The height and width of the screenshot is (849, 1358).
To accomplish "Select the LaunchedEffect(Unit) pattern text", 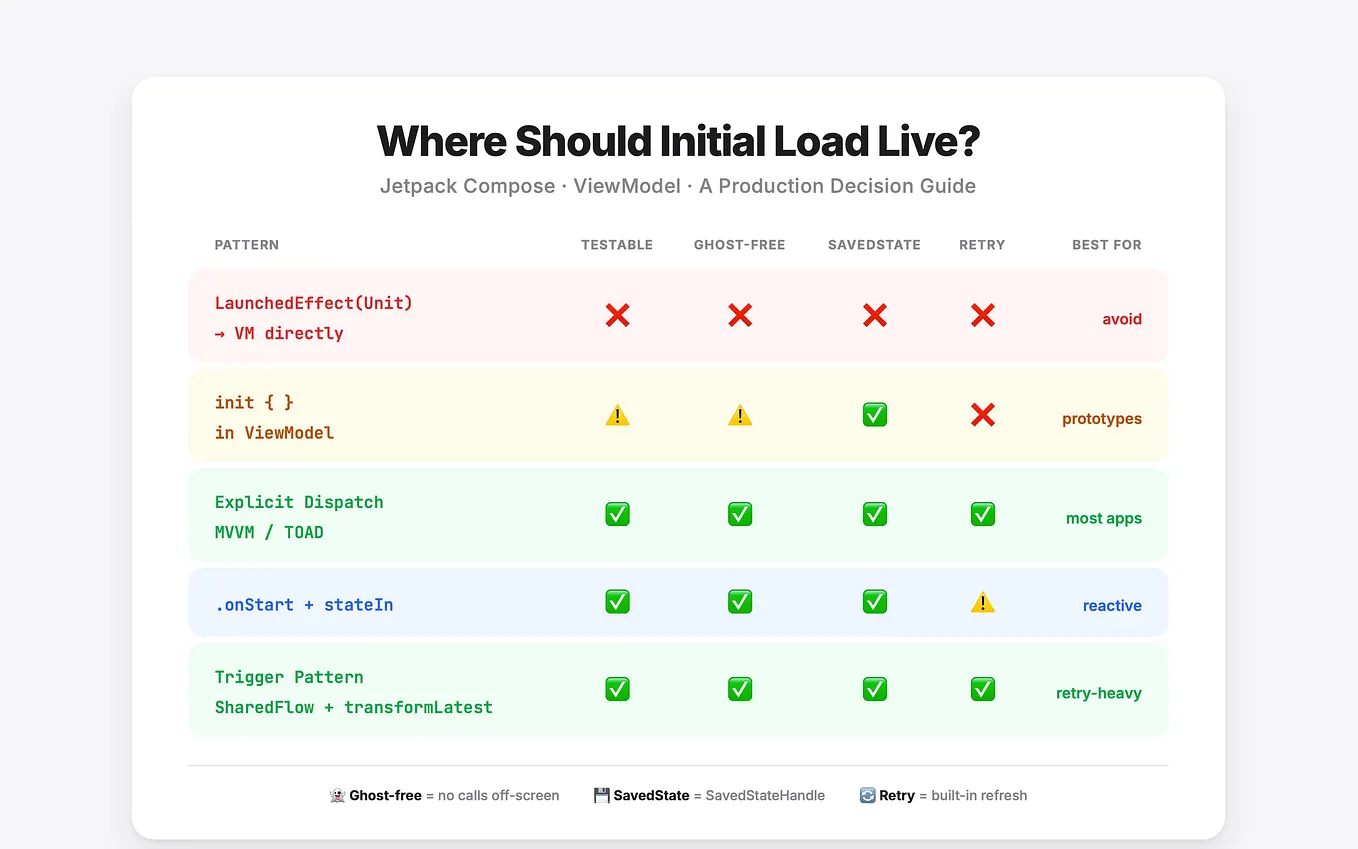I will (x=314, y=302).
